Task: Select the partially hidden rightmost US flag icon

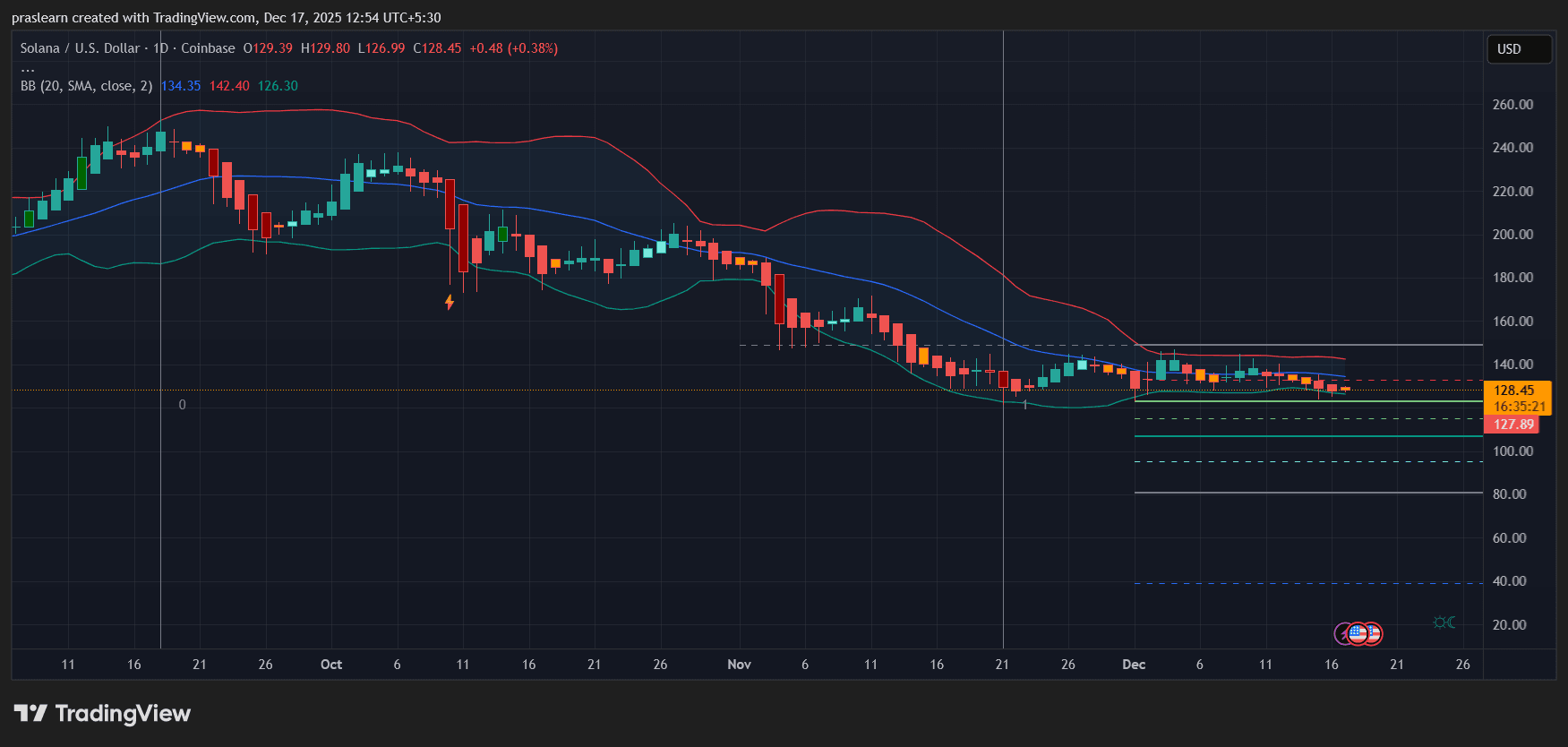Action: (x=1375, y=634)
